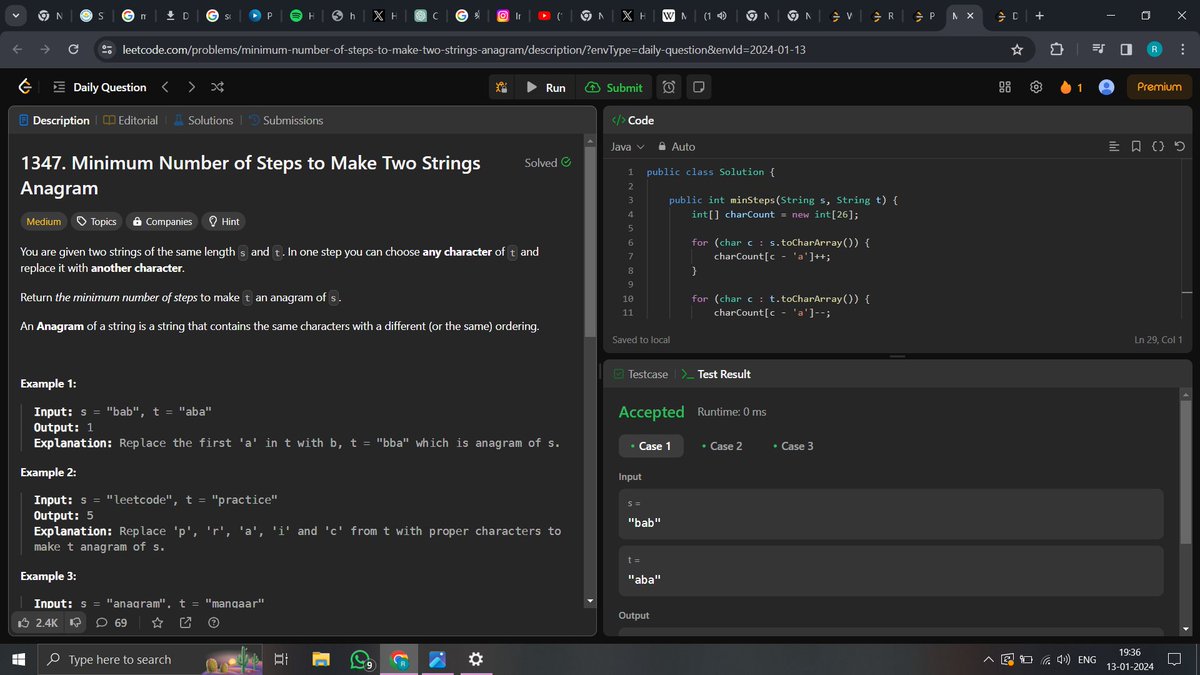The image size is (1200, 675).
Task: Click the taskbar search box
Action: (x=152, y=659)
